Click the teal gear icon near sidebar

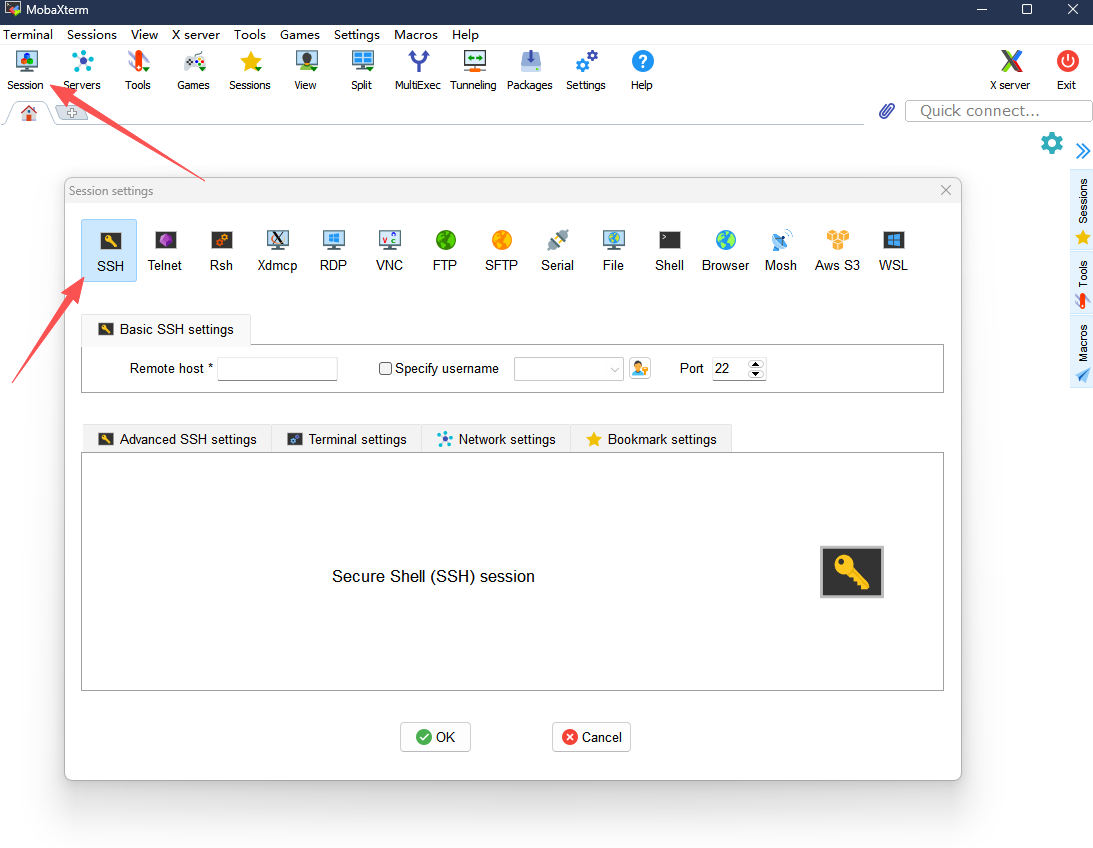pos(1052,144)
